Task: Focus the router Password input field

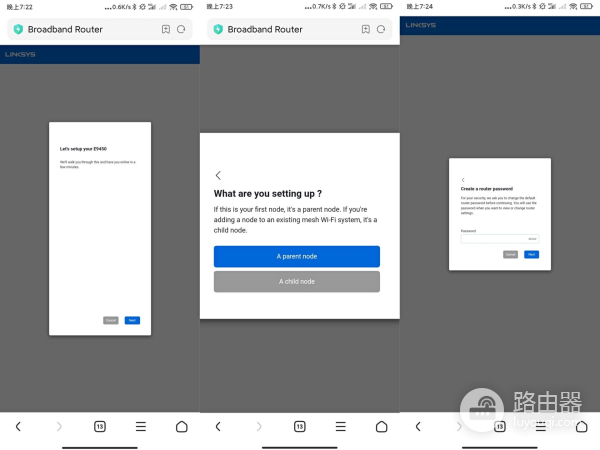Action: [x=492, y=239]
